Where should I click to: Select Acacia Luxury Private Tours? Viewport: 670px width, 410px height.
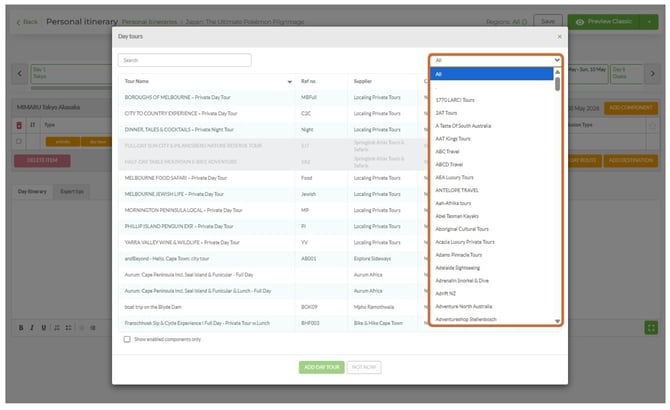pos(464,242)
